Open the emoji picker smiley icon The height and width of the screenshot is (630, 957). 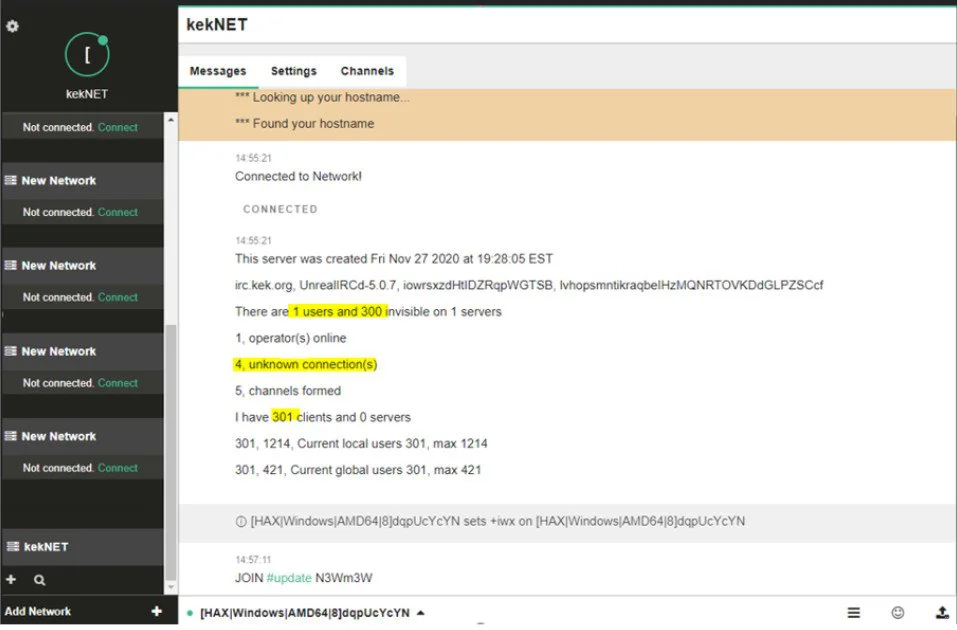897,612
